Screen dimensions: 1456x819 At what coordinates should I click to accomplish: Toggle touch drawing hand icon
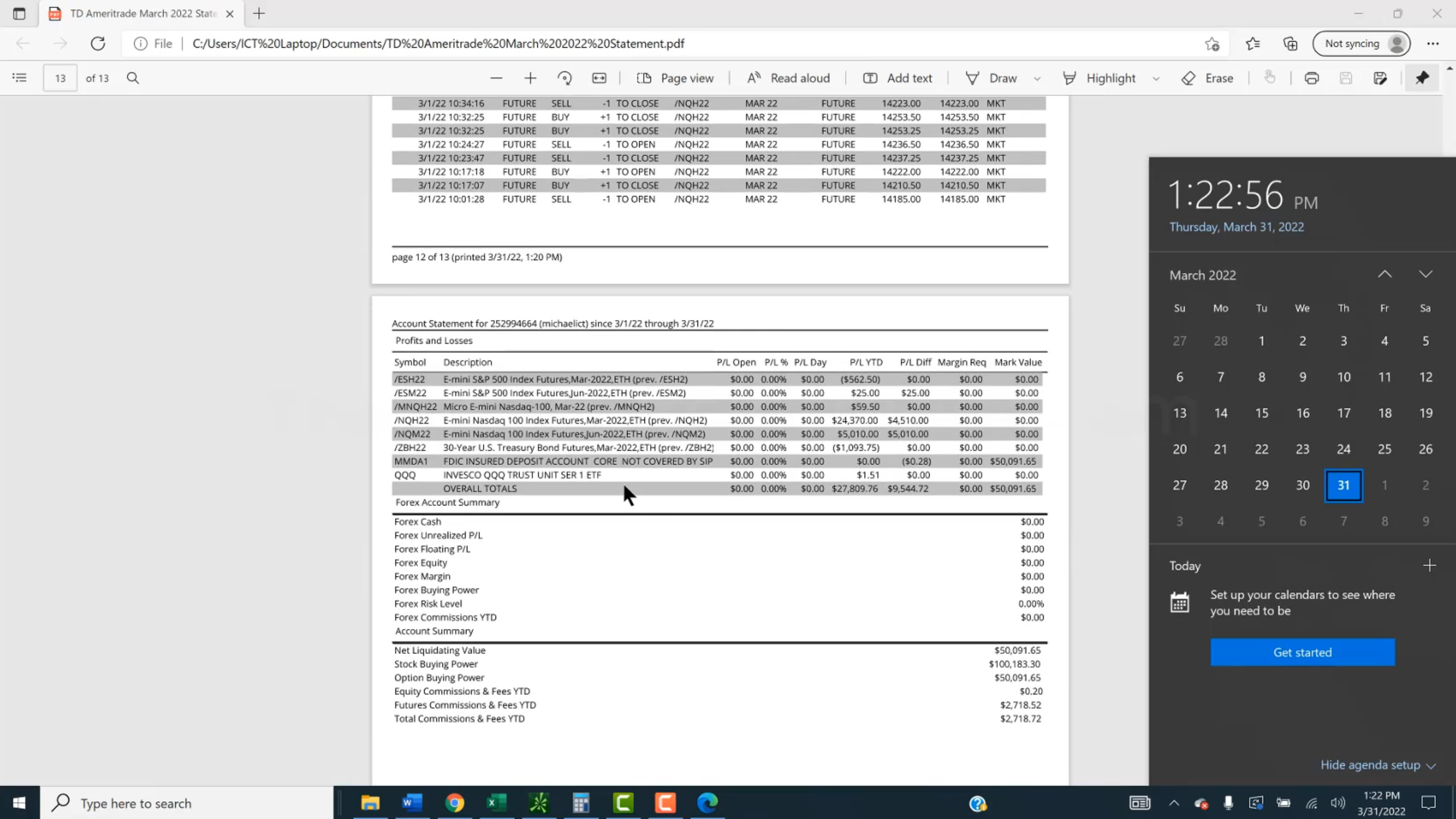click(x=1269, y=77)
